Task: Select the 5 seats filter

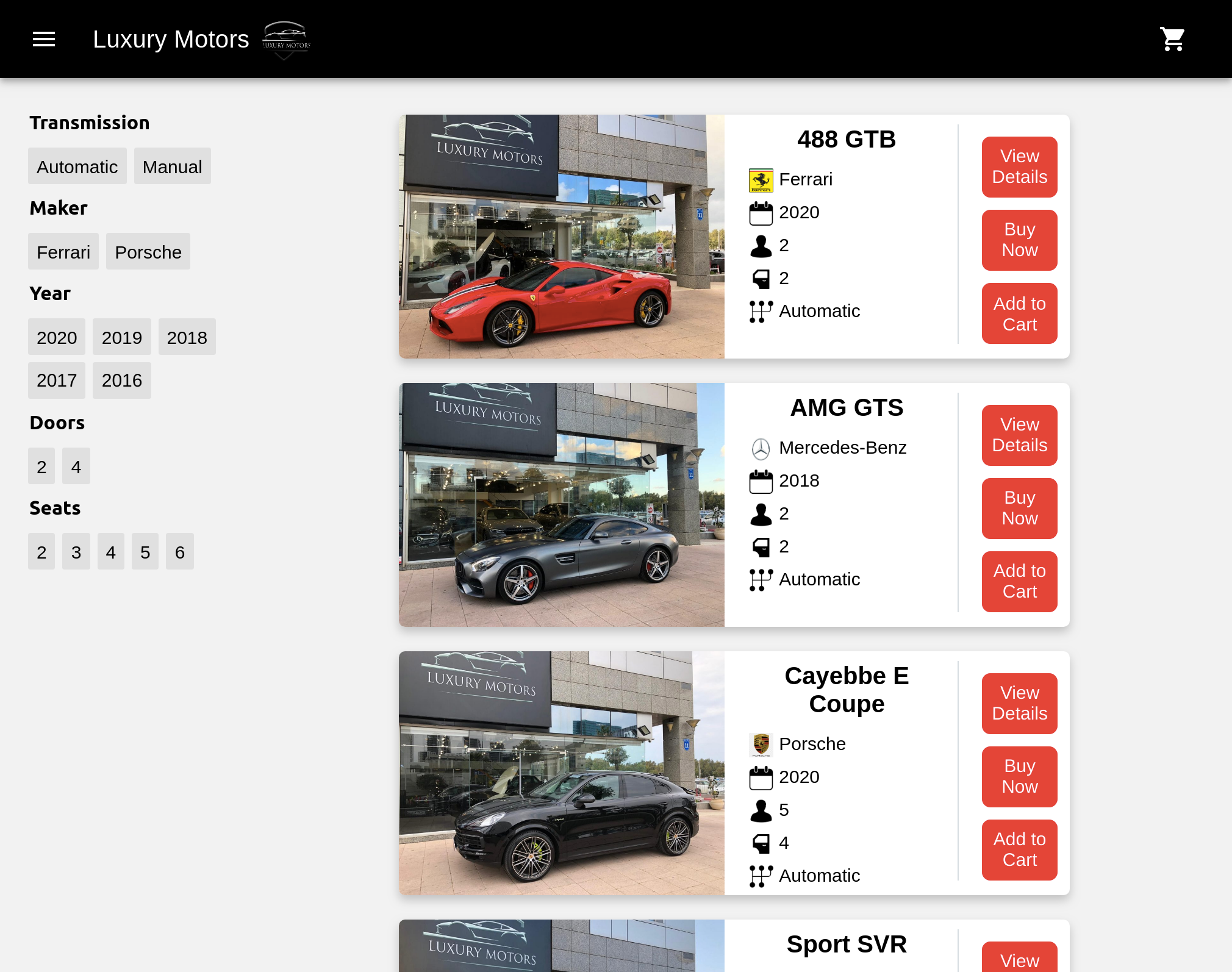Action: (145, 551)
